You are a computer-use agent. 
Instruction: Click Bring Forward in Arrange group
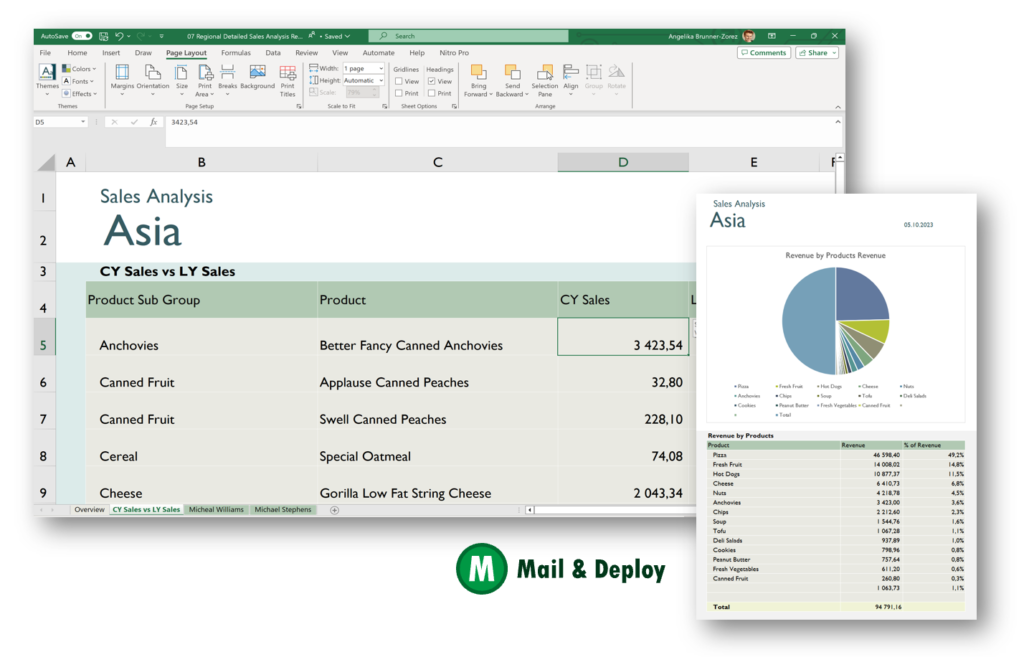click(x=478, y=80)
